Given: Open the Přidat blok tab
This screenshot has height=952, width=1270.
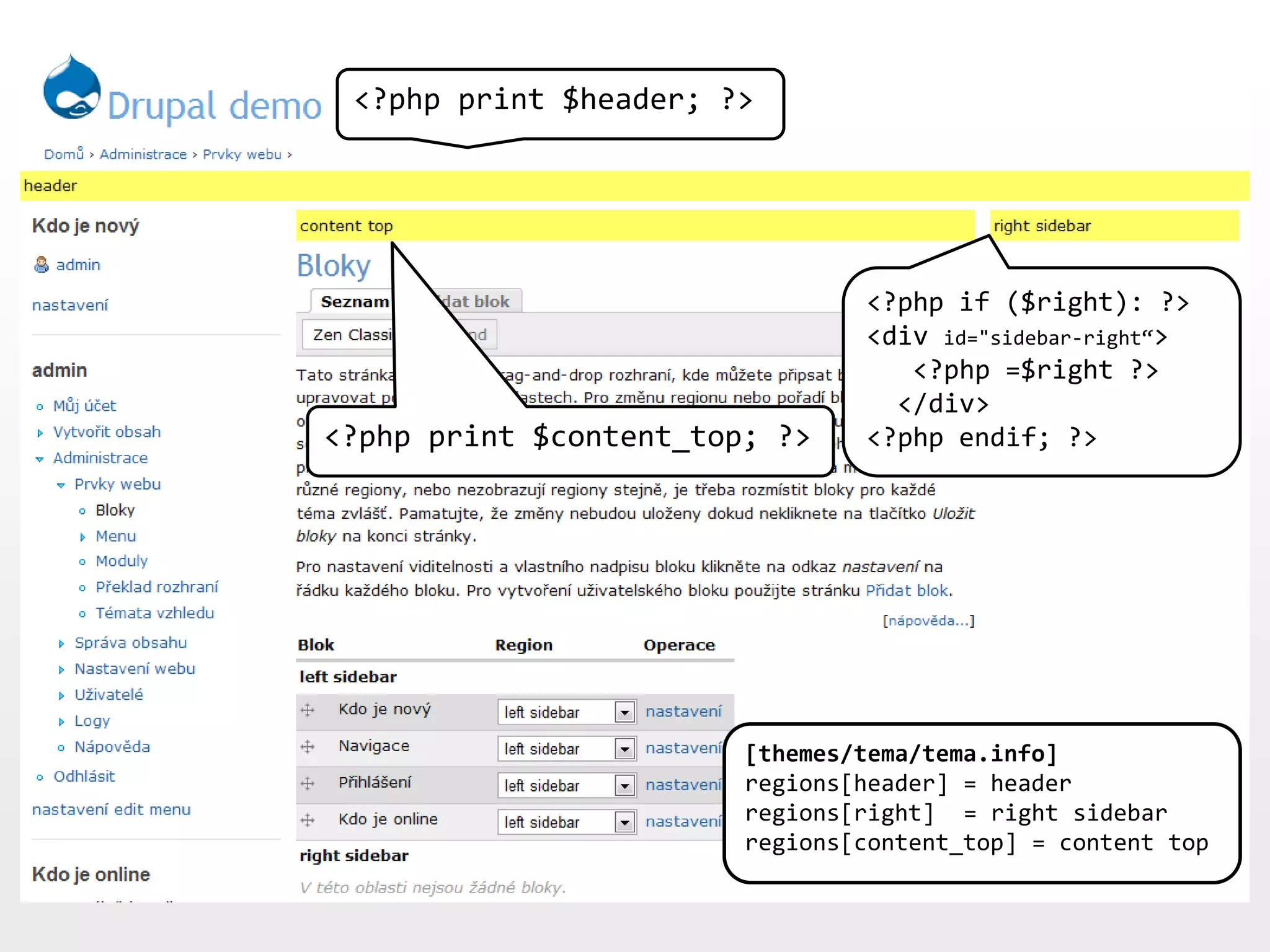Looking at the screenshot, I should pyautogui.click(x=476, y=302).
